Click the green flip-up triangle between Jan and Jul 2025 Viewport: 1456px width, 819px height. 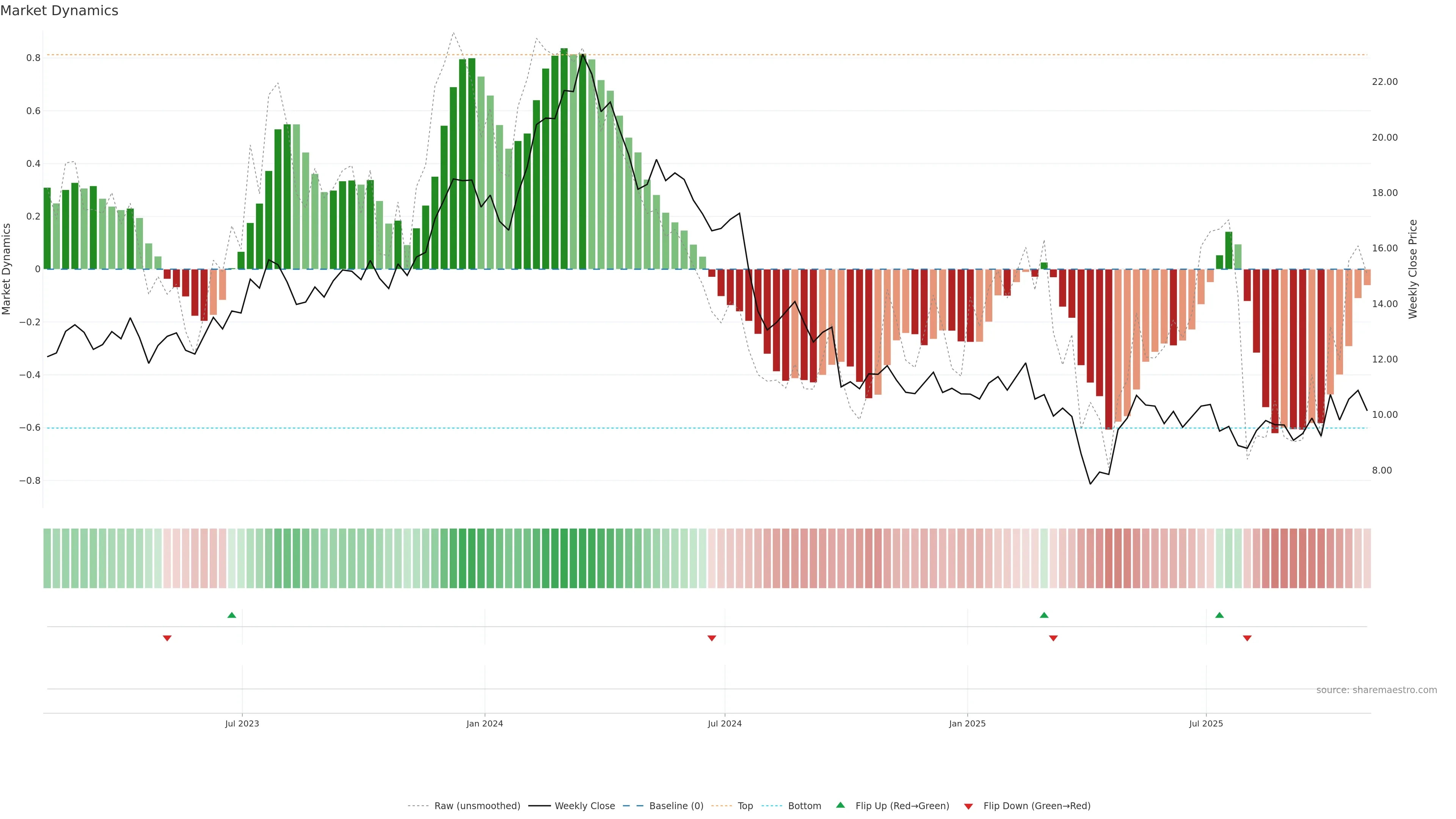click(x=1044, y=615)
